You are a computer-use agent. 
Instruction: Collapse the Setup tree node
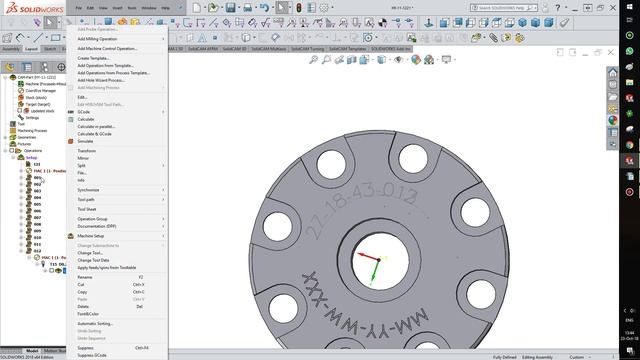[13, 157]
